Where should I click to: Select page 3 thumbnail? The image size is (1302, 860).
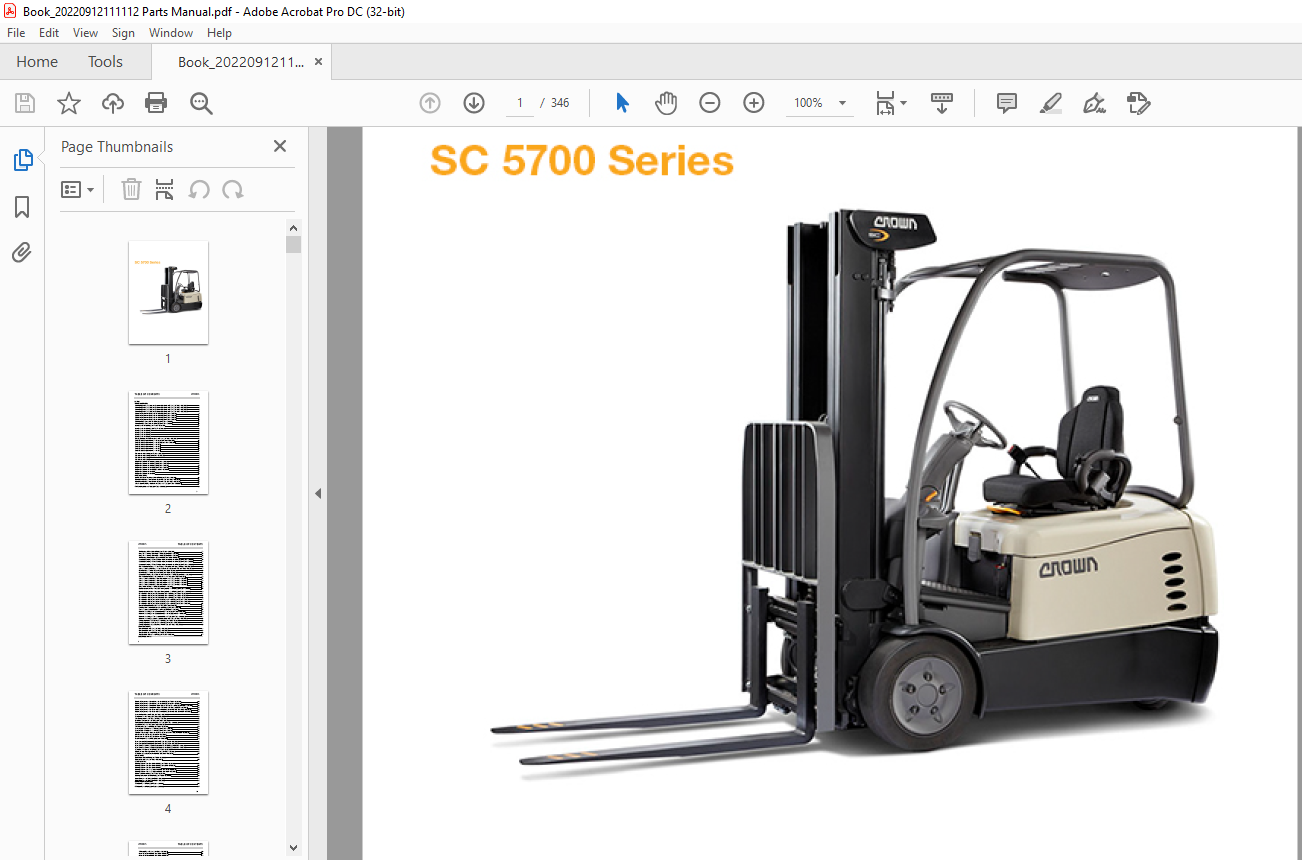[x=168, y=592]
